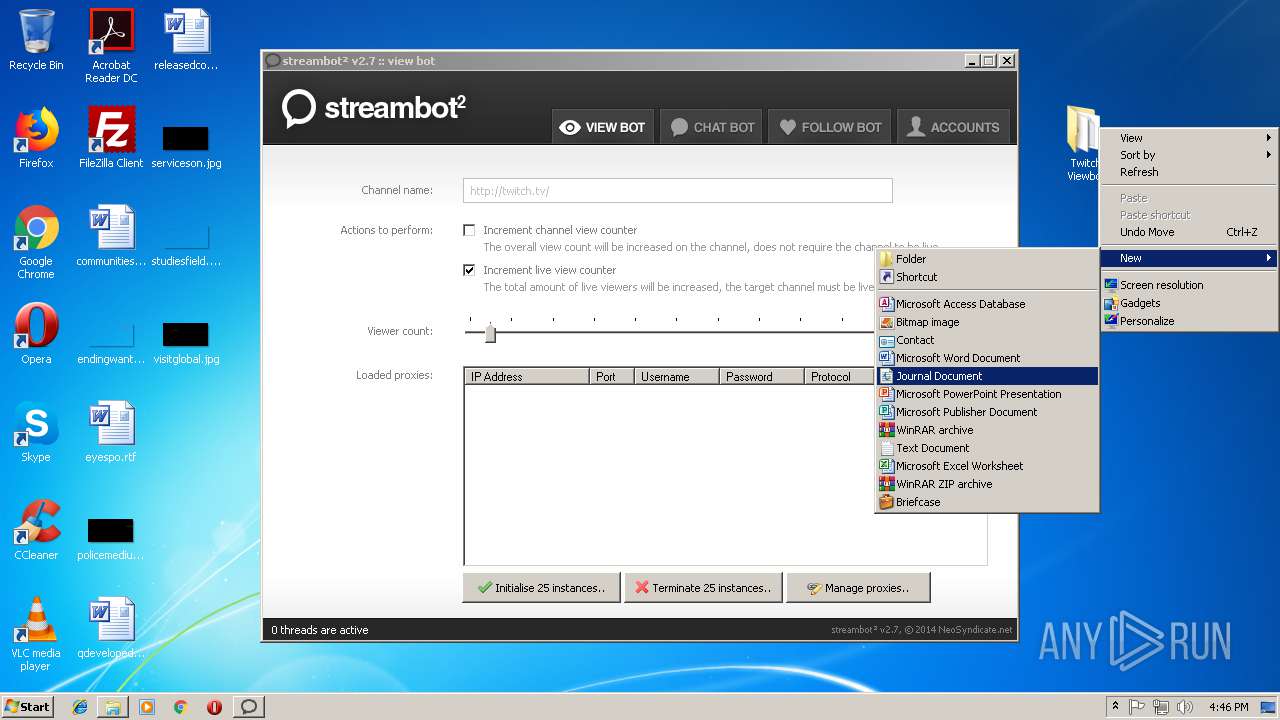Click the streambot taskbar button
The width and height of the screenshot is (1280, 720).
[249, 707]
